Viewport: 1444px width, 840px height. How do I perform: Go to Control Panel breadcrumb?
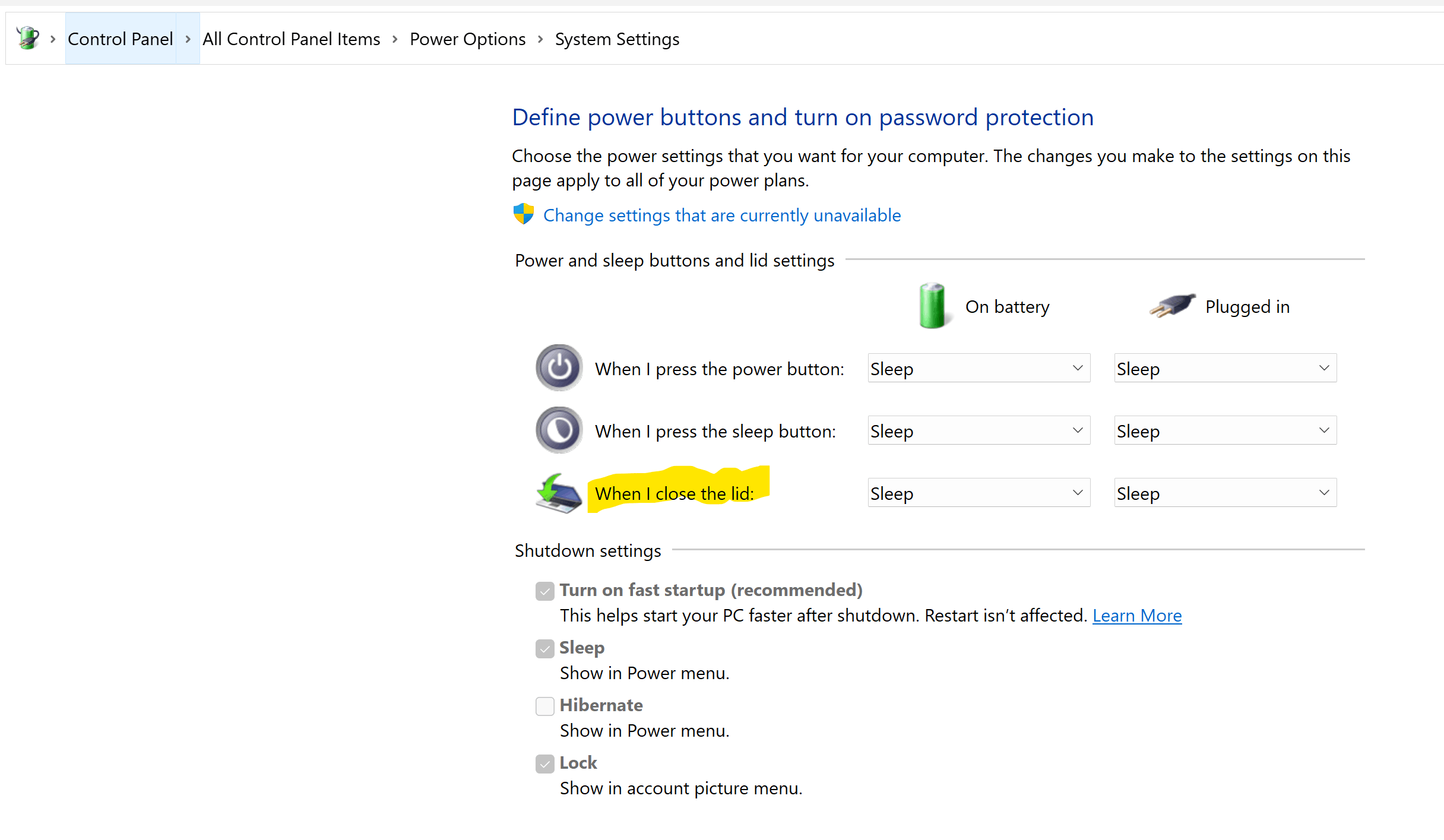121,39
